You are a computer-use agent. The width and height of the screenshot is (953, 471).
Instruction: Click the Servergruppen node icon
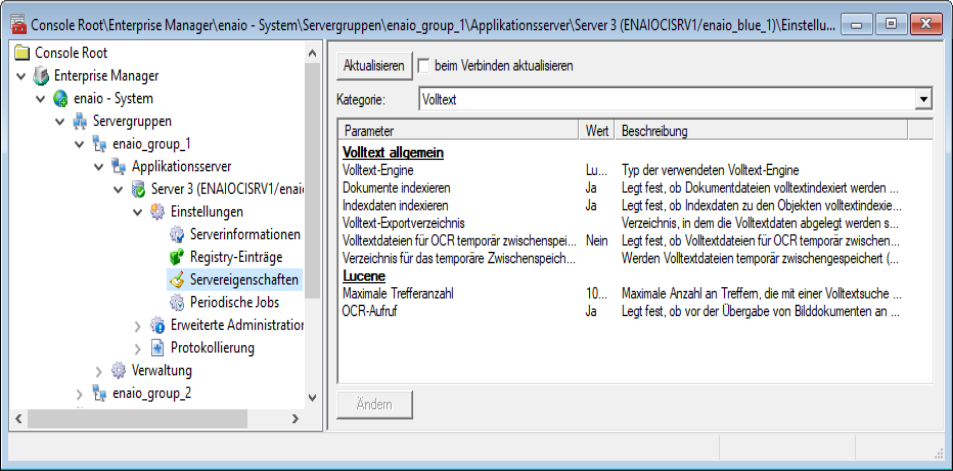[80, 121]
